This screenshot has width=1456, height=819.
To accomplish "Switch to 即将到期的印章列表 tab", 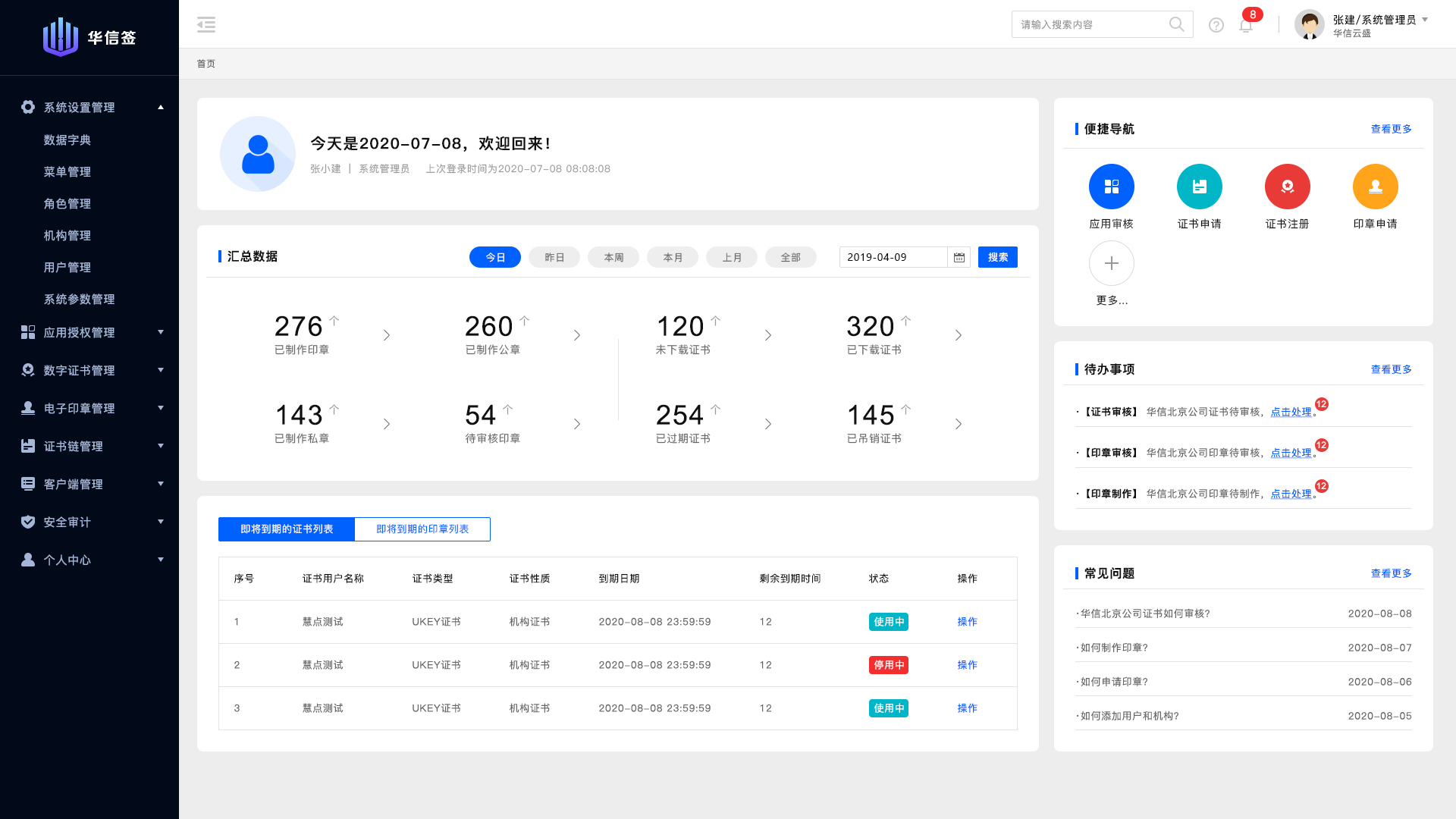I will [x=422, y=529].
